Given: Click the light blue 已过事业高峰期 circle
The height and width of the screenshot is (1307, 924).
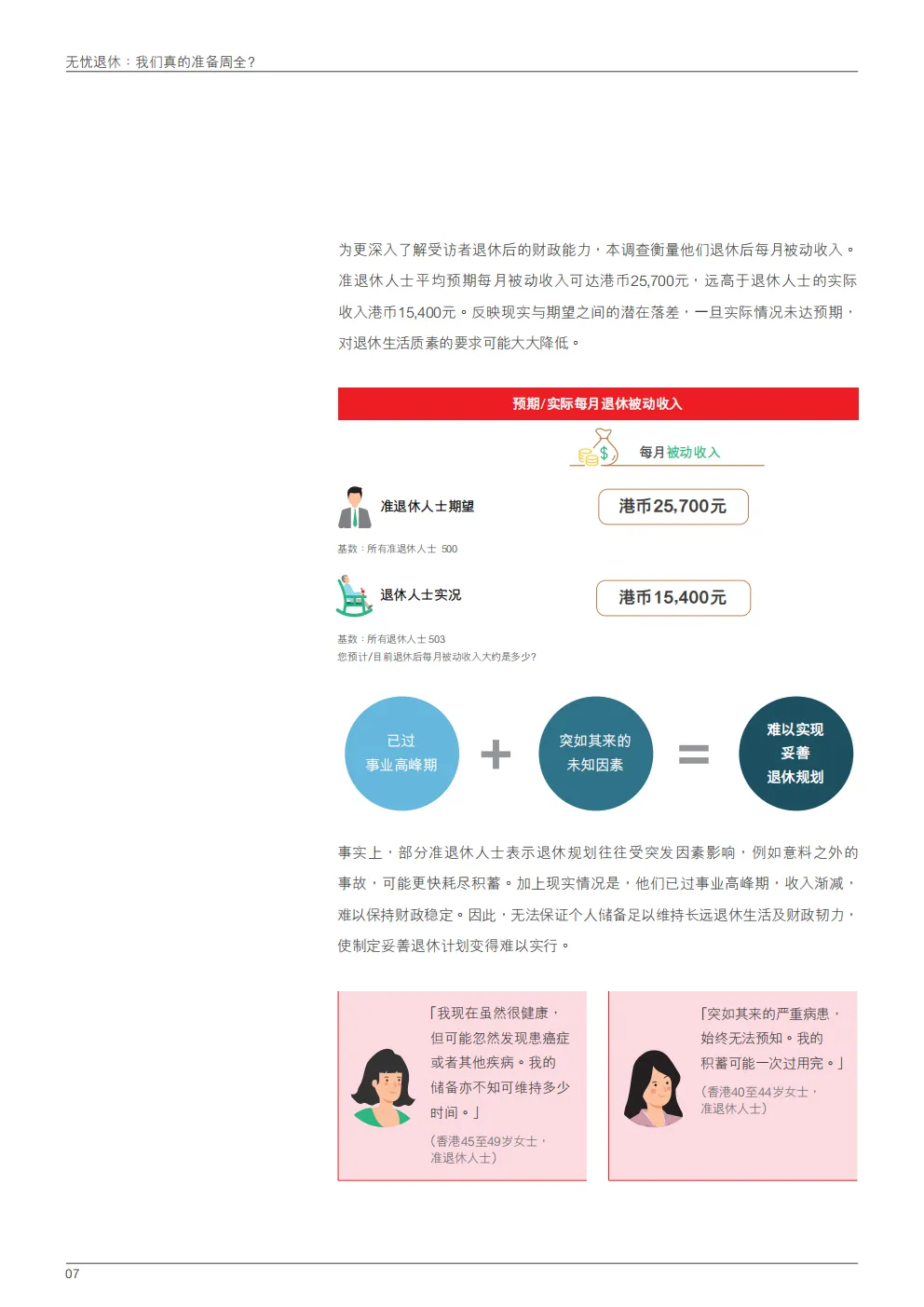Looking at the screenshot, I should [x=401, y=754].
